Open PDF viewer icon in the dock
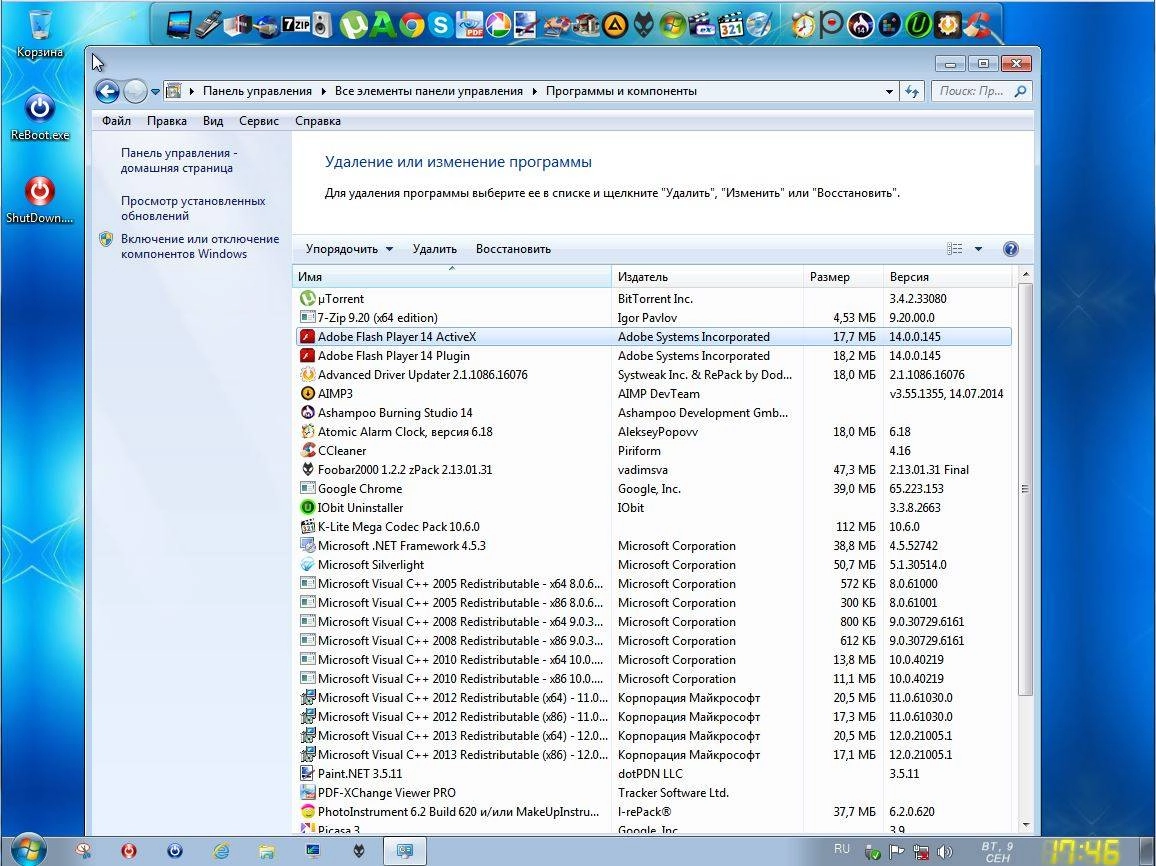Screen dimensions: 1156x866 469,25
